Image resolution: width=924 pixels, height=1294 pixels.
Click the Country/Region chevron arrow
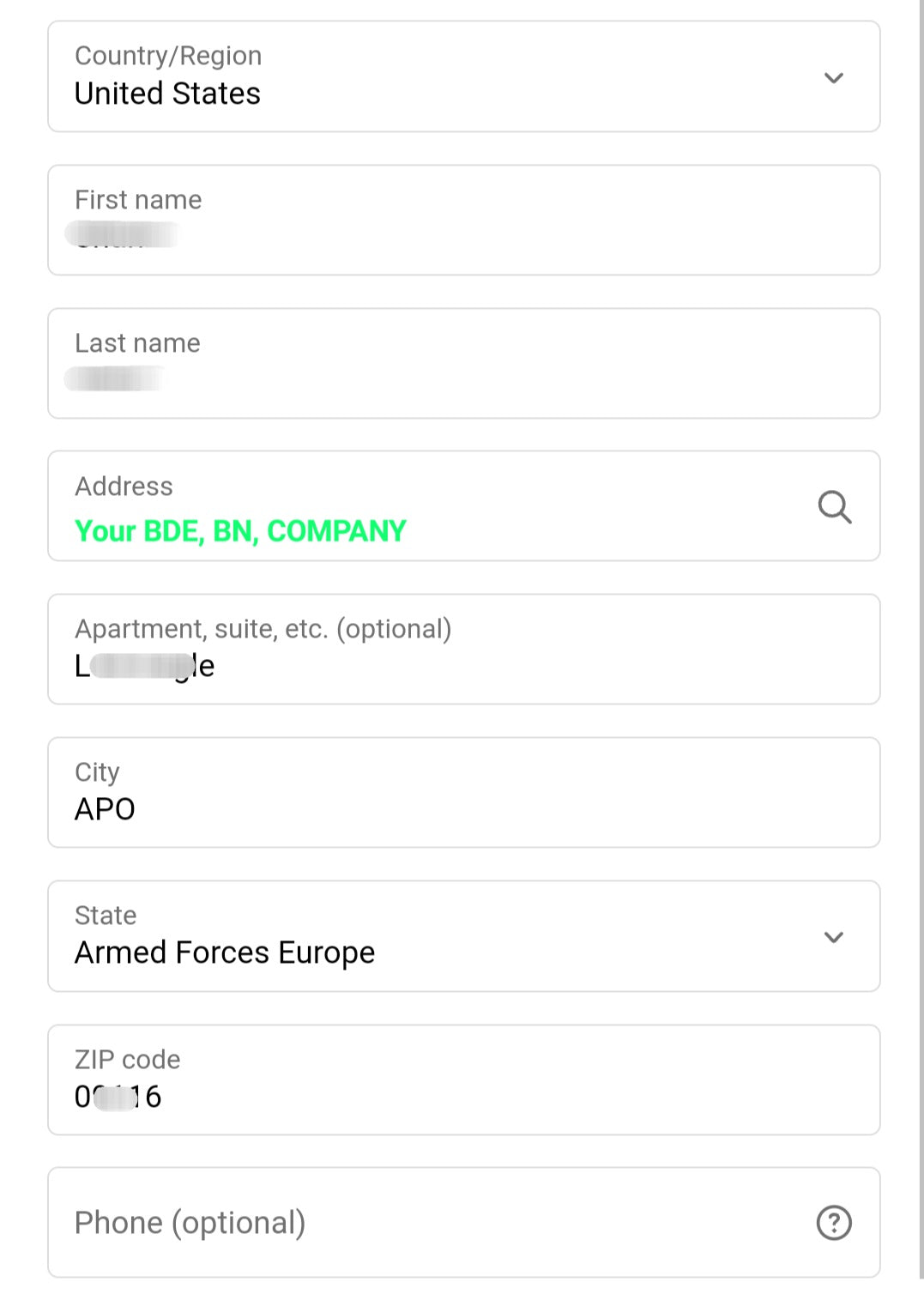tap(834, 78)
